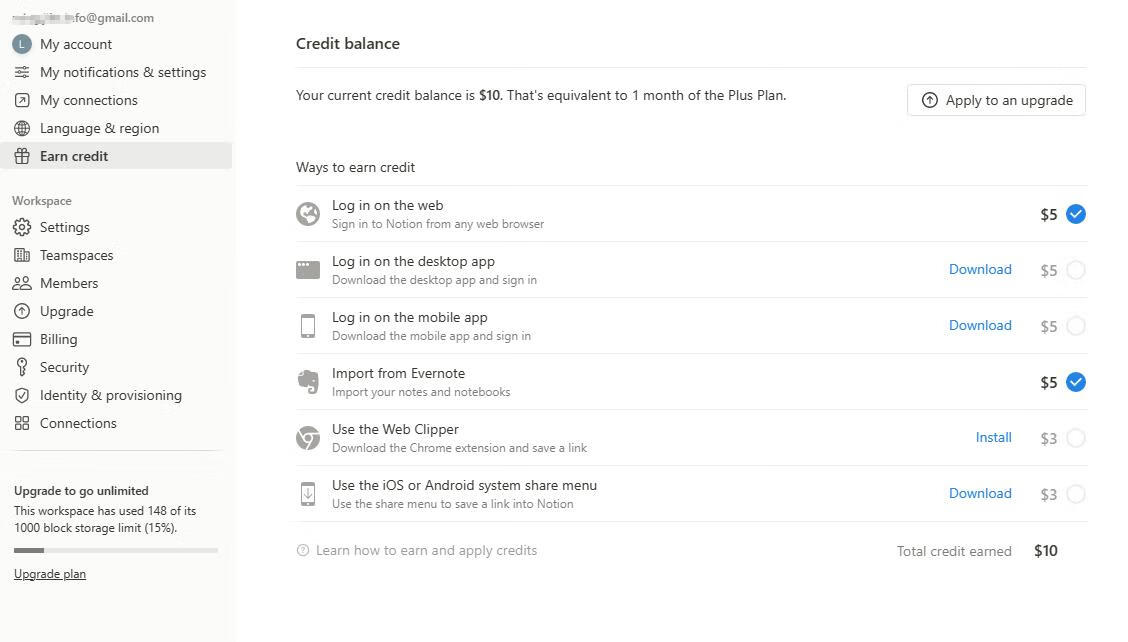Click the shield icon for Identity & provisioning
Image resolution: width=1128 pixels, height=642 pixels.
click(22, 395)
